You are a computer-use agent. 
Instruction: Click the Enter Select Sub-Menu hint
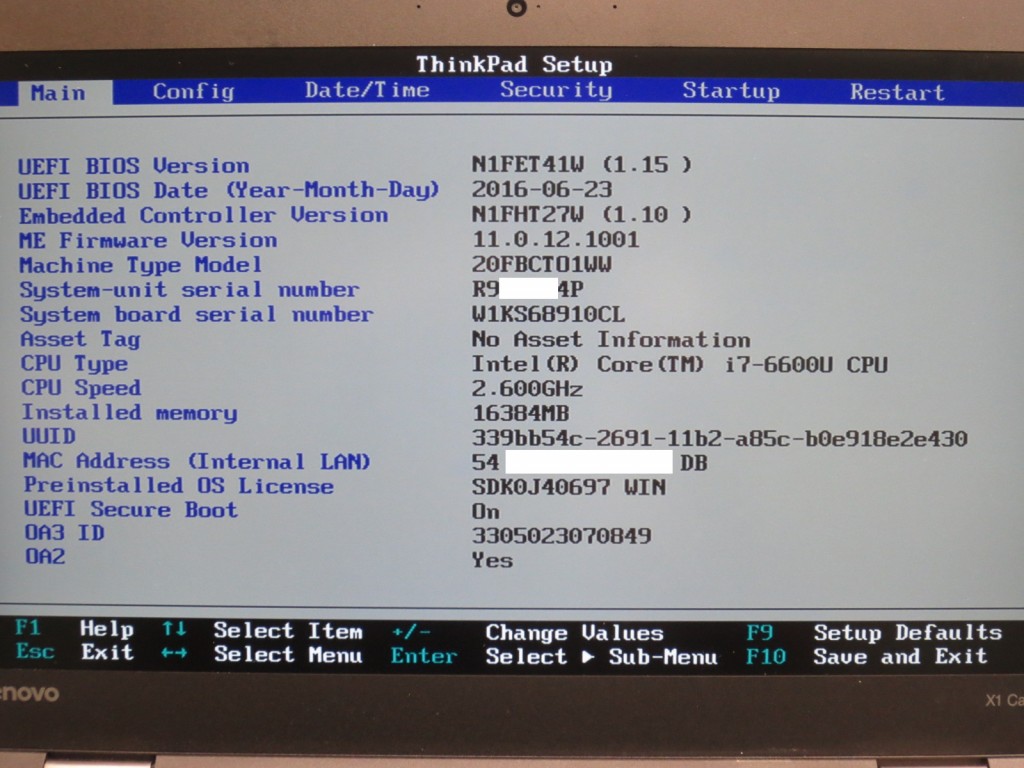554,656
